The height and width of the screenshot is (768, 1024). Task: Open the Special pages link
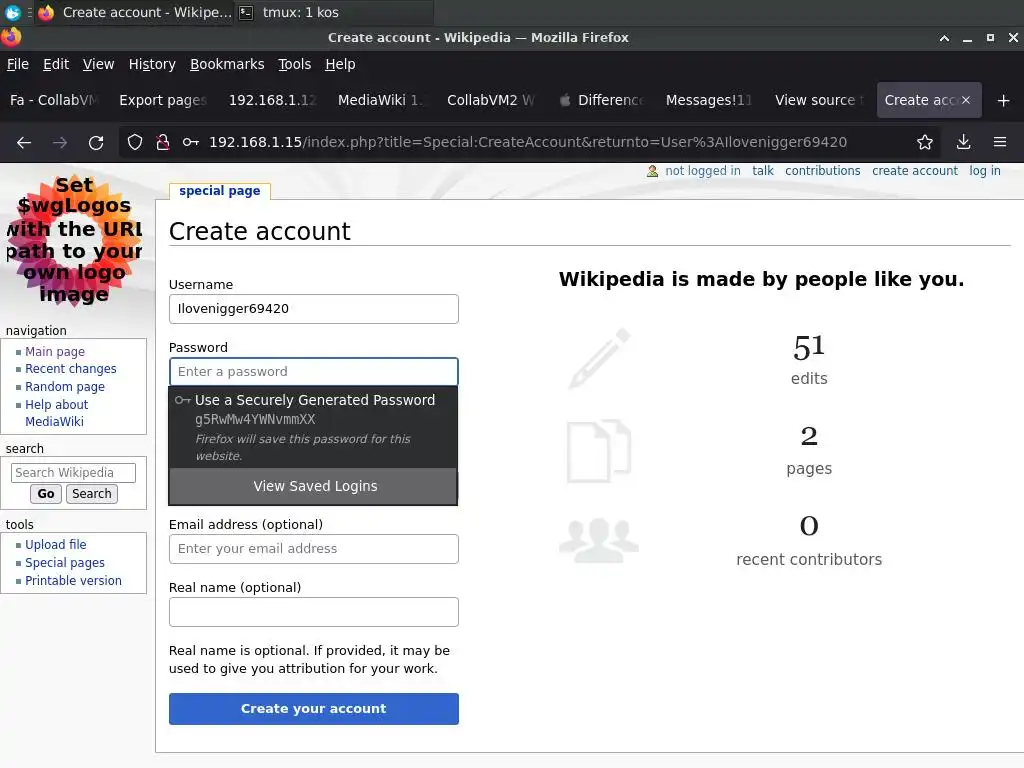(65, 563)
